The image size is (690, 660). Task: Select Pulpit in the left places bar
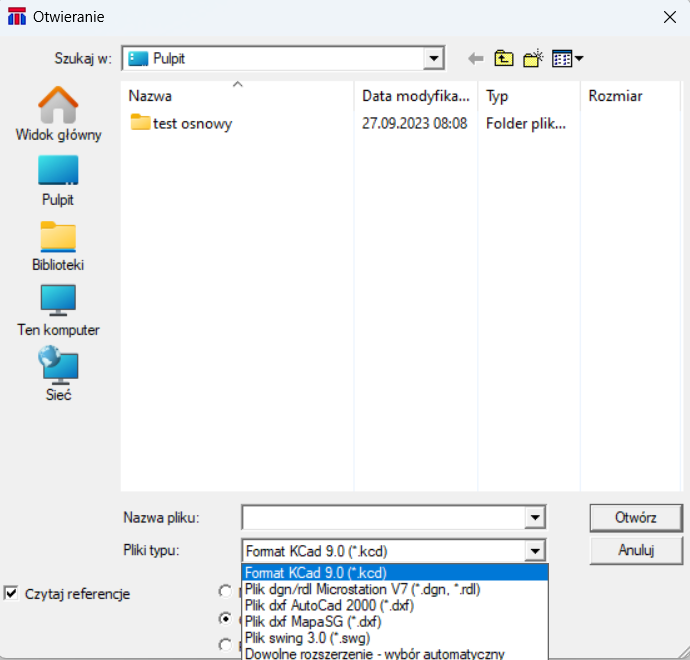[58, 180]
